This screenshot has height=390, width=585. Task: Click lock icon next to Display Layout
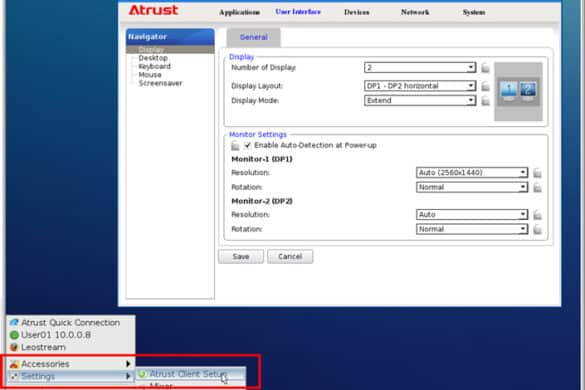(485, 86)
